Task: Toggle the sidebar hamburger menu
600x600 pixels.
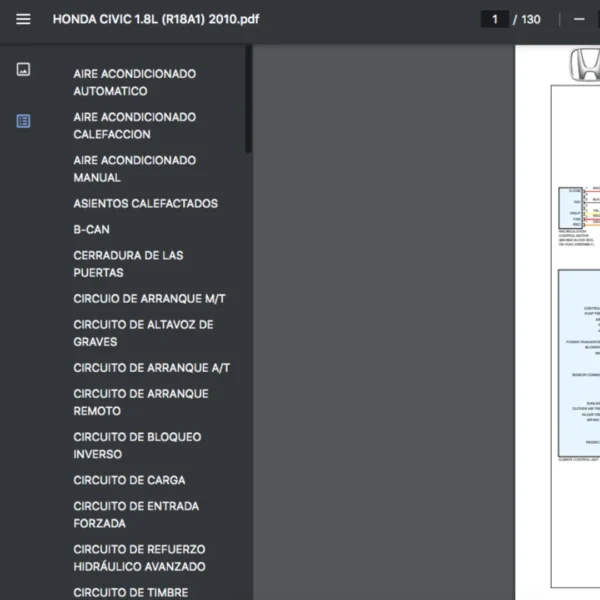Action: click(x=23, y=19)
